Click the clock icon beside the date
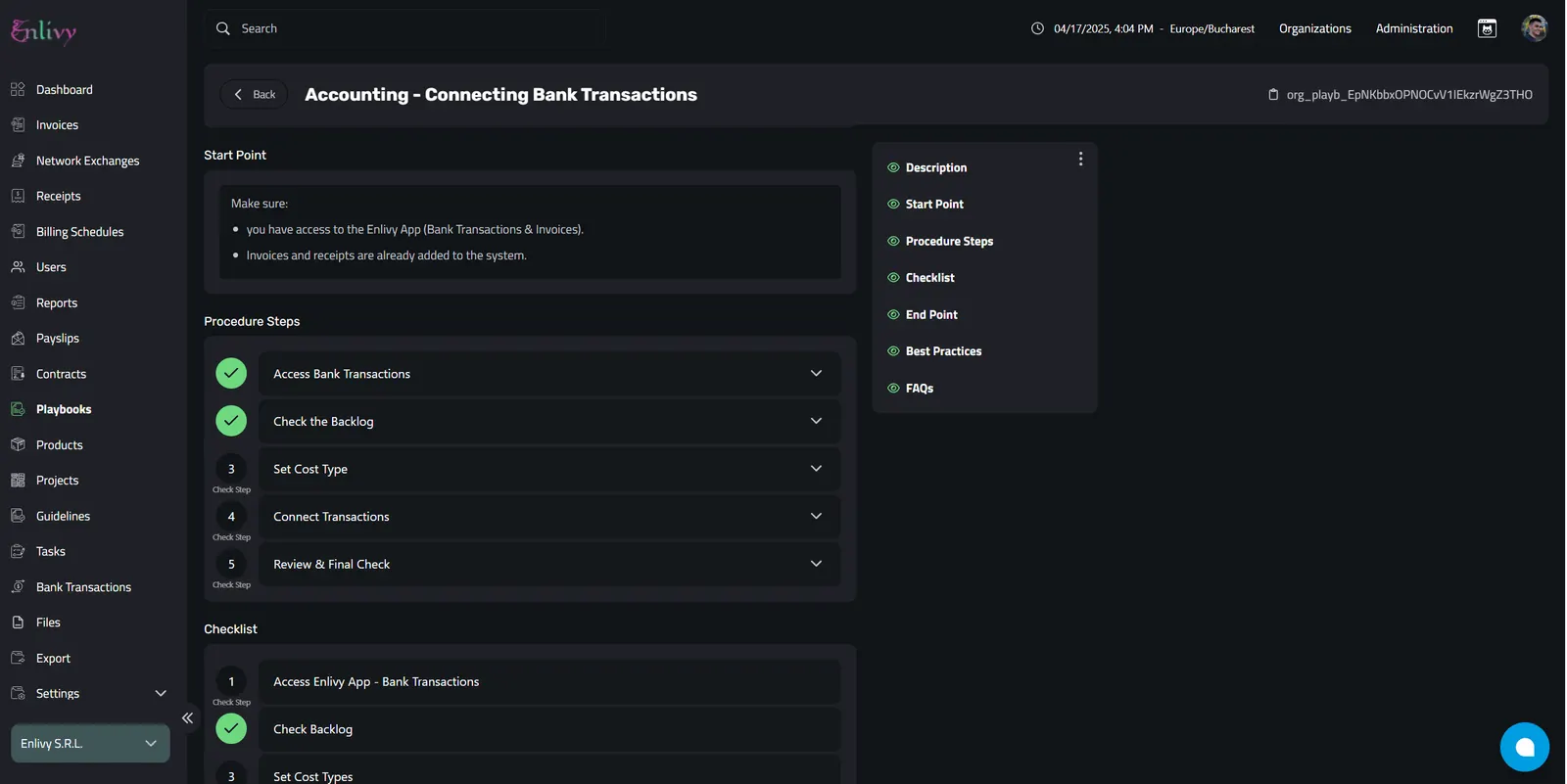The height and width of the screenshot is (784, 1567). (1037, 28)
